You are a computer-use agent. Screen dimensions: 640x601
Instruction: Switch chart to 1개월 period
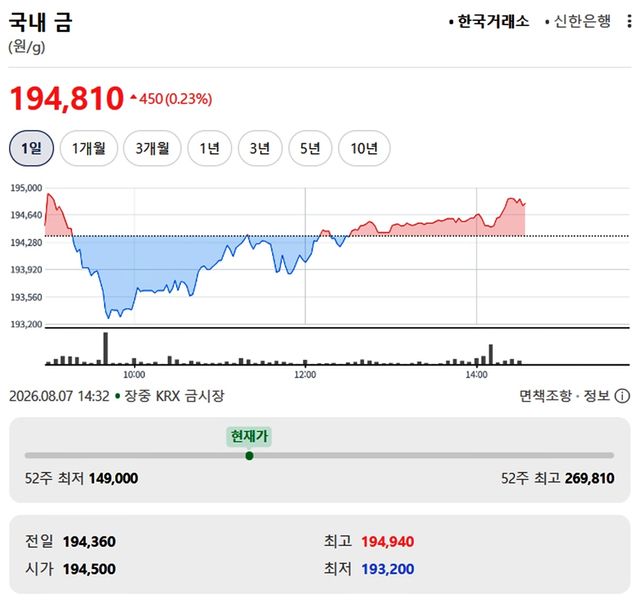tap(89, 148)
